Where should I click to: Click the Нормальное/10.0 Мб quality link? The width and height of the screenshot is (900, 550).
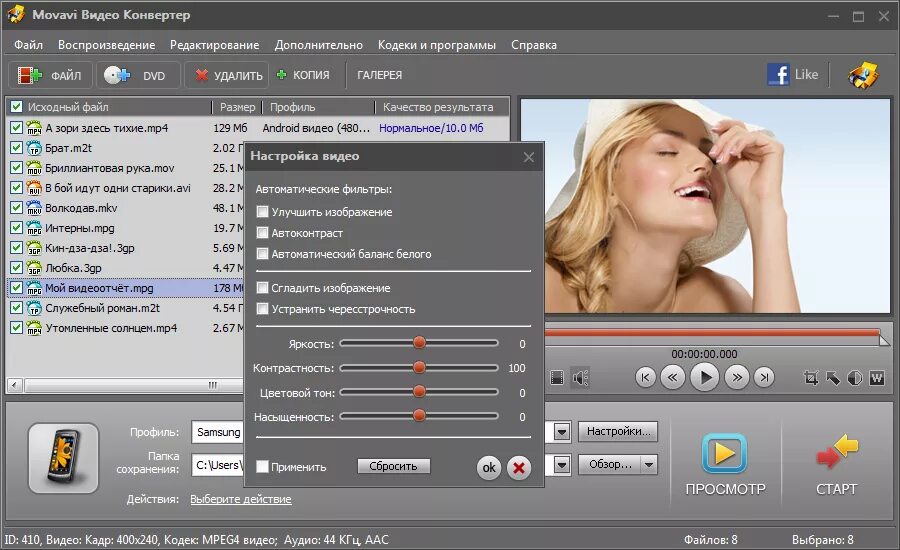coord(431,128)
